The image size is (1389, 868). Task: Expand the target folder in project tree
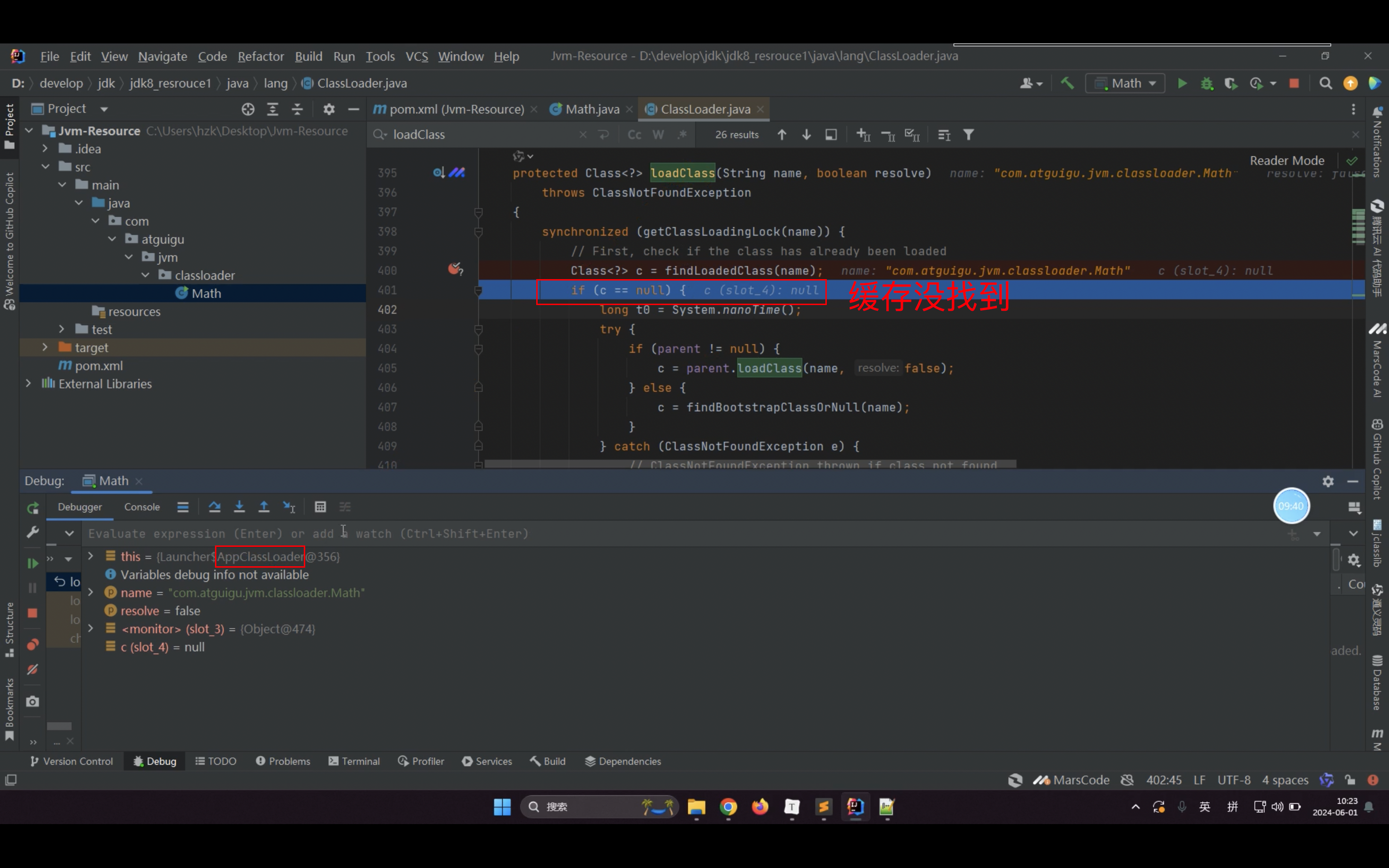tap(45, 347)
